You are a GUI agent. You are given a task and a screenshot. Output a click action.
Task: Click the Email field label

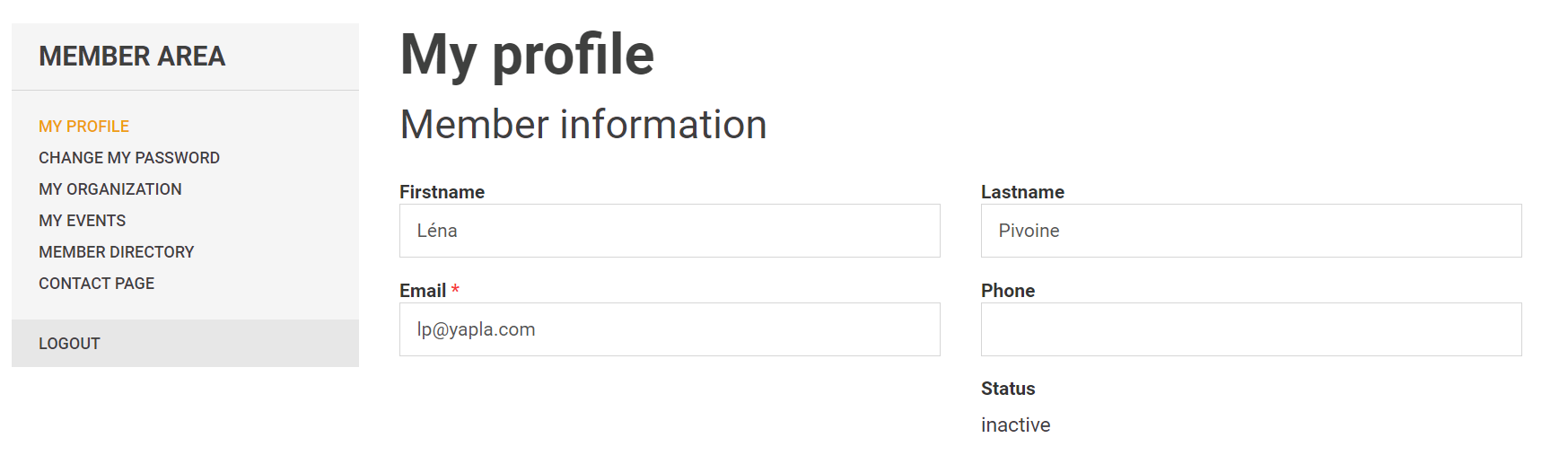(x=423, y=291)
